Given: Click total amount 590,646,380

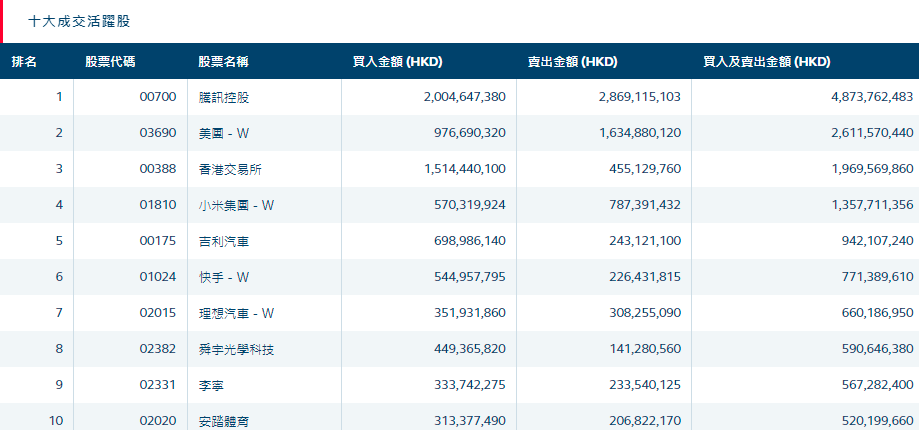Looking at the screenshot, I should click(877, 349).
